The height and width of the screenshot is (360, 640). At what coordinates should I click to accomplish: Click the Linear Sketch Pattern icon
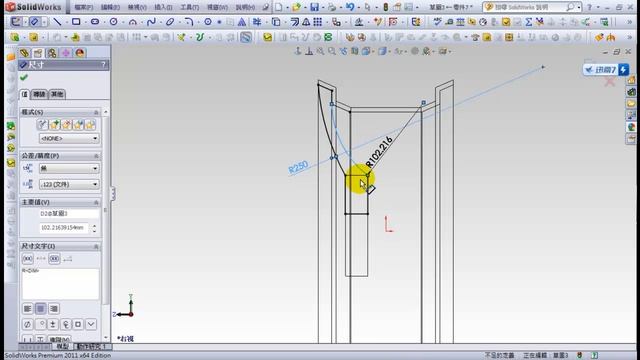[318, 22]
